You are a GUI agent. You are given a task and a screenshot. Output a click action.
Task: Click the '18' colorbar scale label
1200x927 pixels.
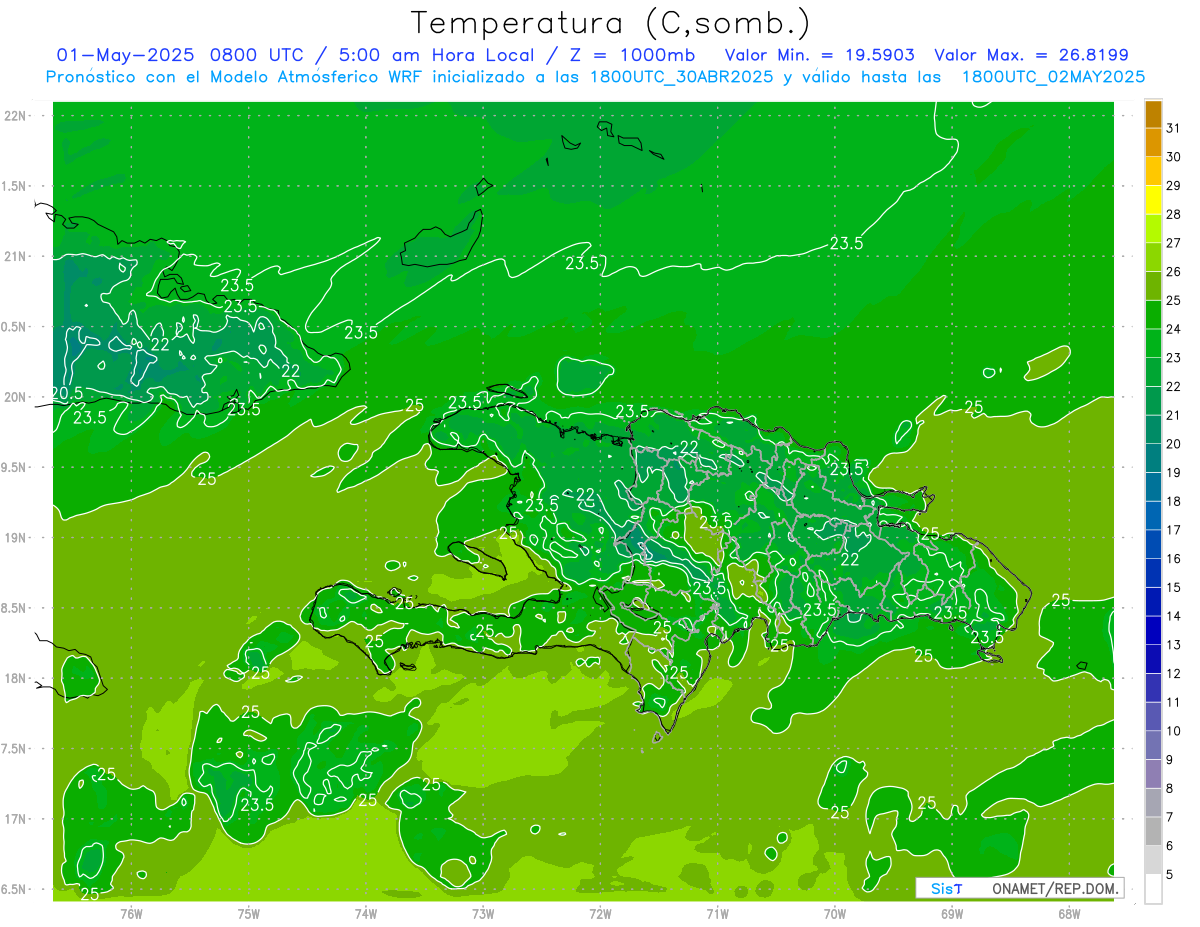point(1174,502)
